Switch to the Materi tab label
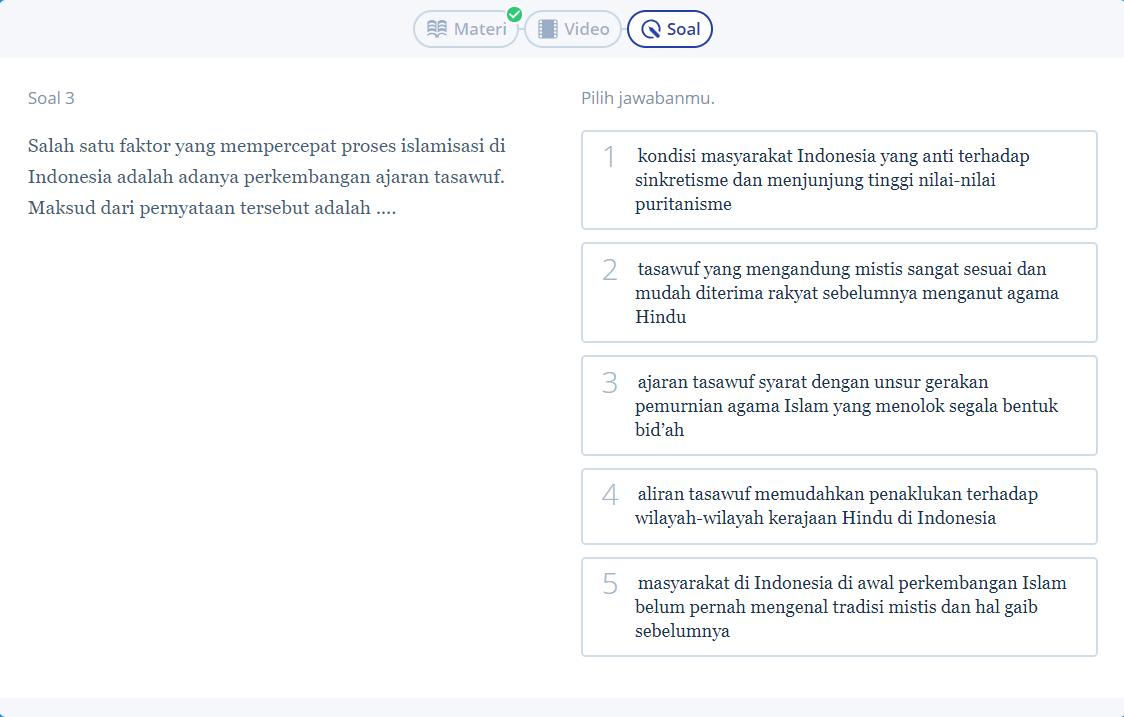This screenshot has height=717, width=1124. (x=480, y=29)
